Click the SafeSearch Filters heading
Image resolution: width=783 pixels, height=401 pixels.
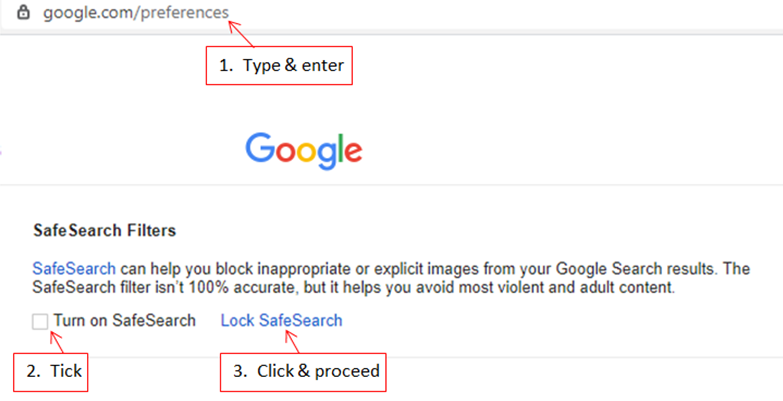(x=104, y=230)
